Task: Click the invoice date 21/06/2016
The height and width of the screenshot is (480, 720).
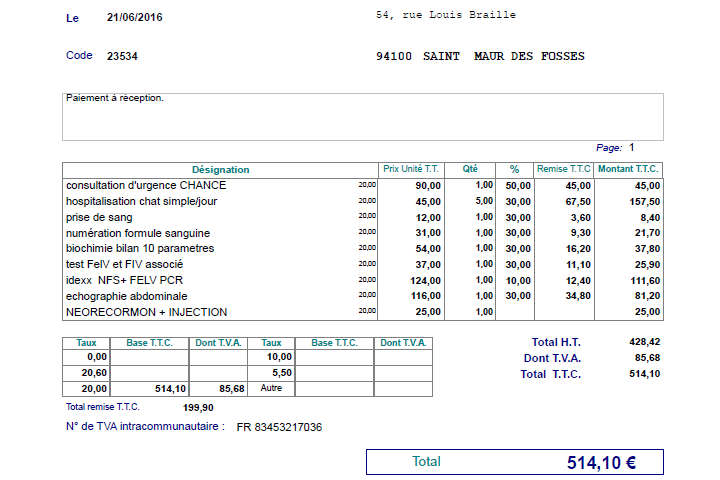Action: click(137, 18)
